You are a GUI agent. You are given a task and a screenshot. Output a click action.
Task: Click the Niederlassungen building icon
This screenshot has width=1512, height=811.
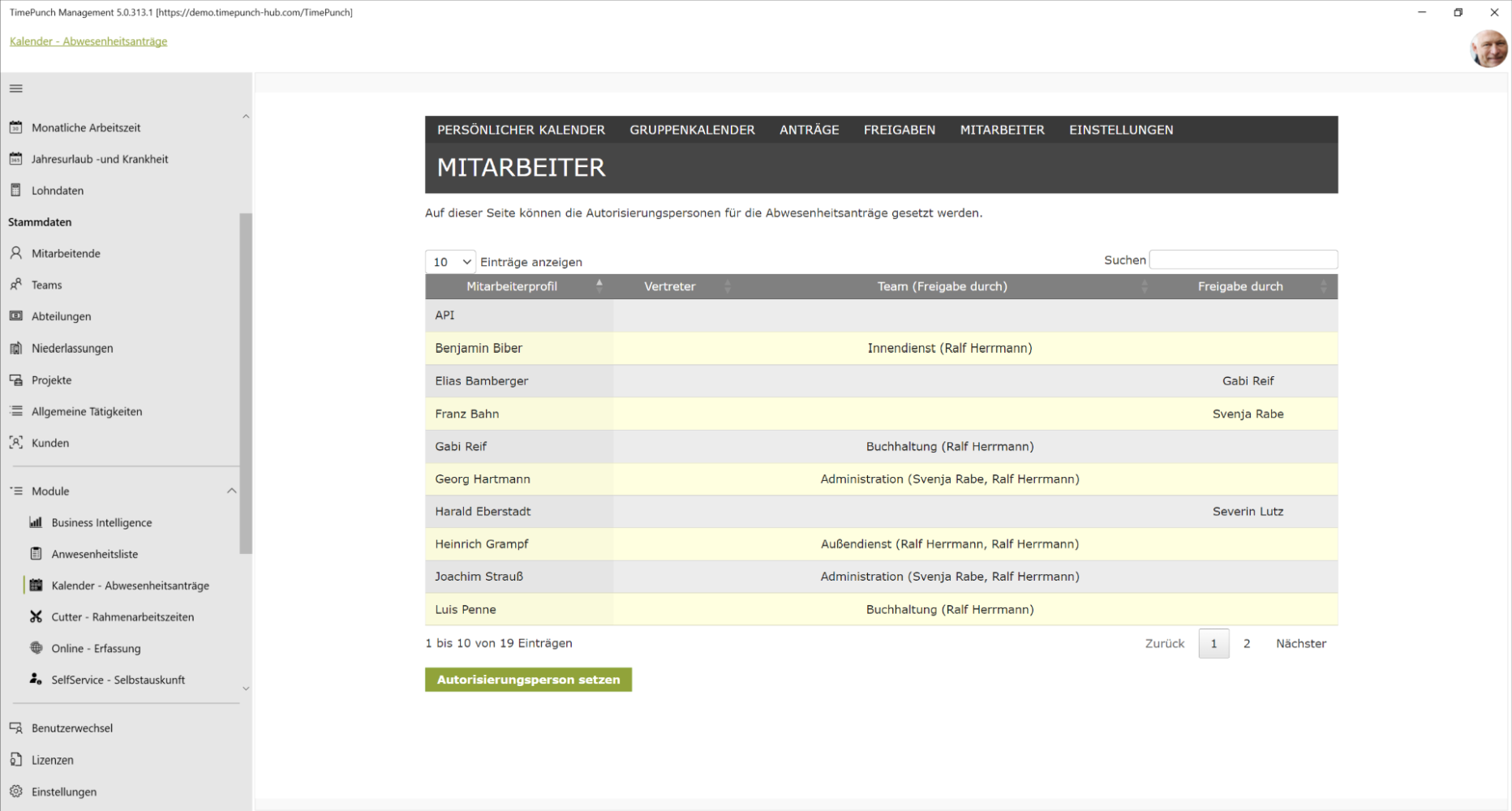[x=15, y=348]
